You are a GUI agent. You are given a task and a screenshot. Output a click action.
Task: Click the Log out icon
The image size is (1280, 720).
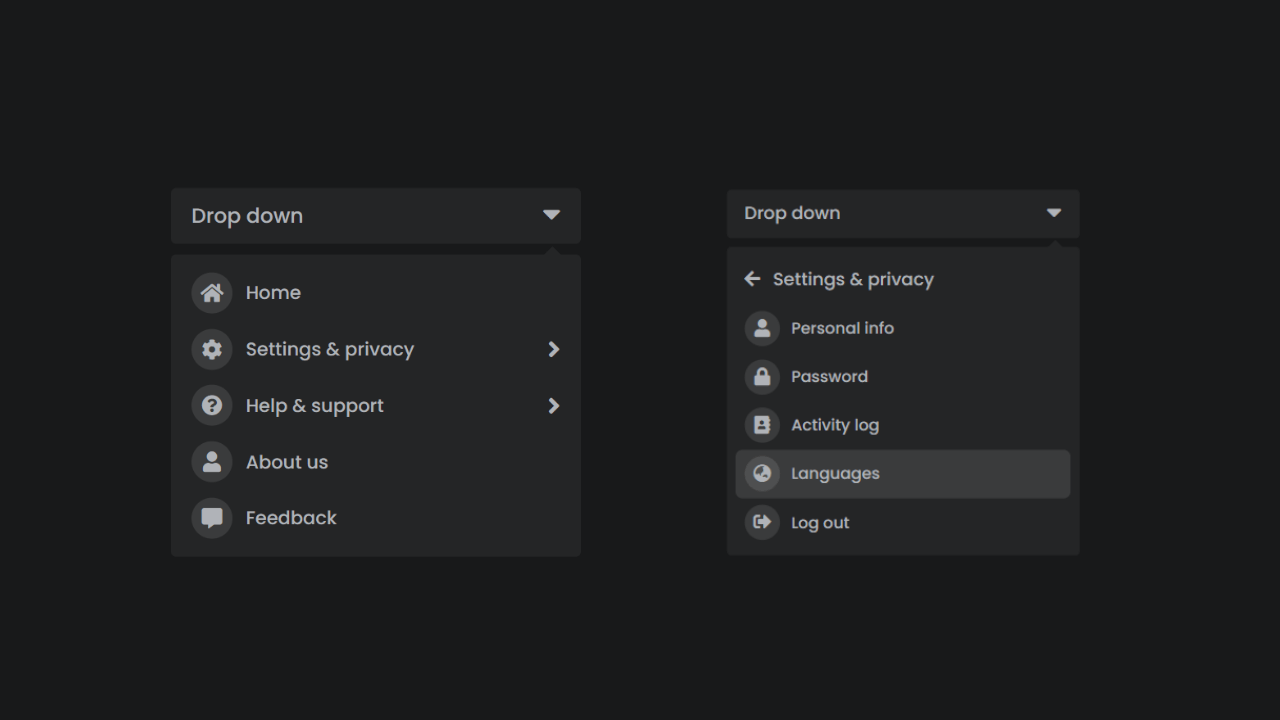pos(762,522)
